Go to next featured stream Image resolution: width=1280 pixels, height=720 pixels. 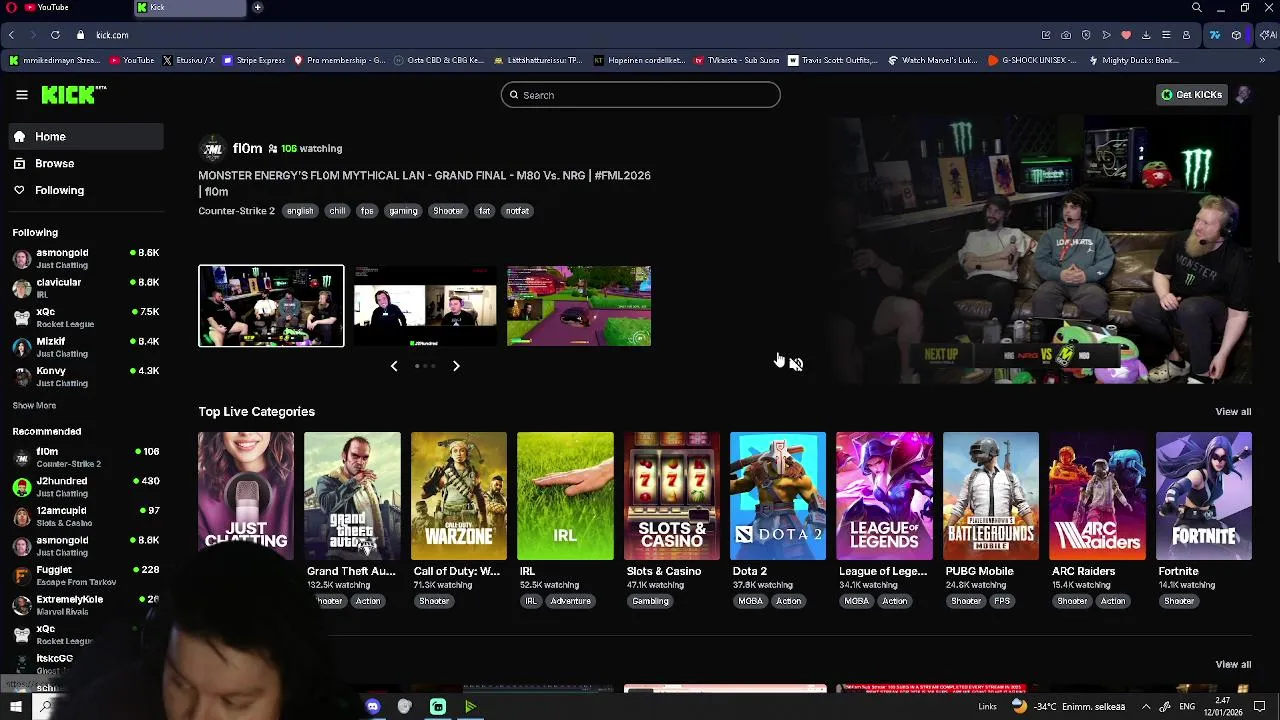[456, 366]
